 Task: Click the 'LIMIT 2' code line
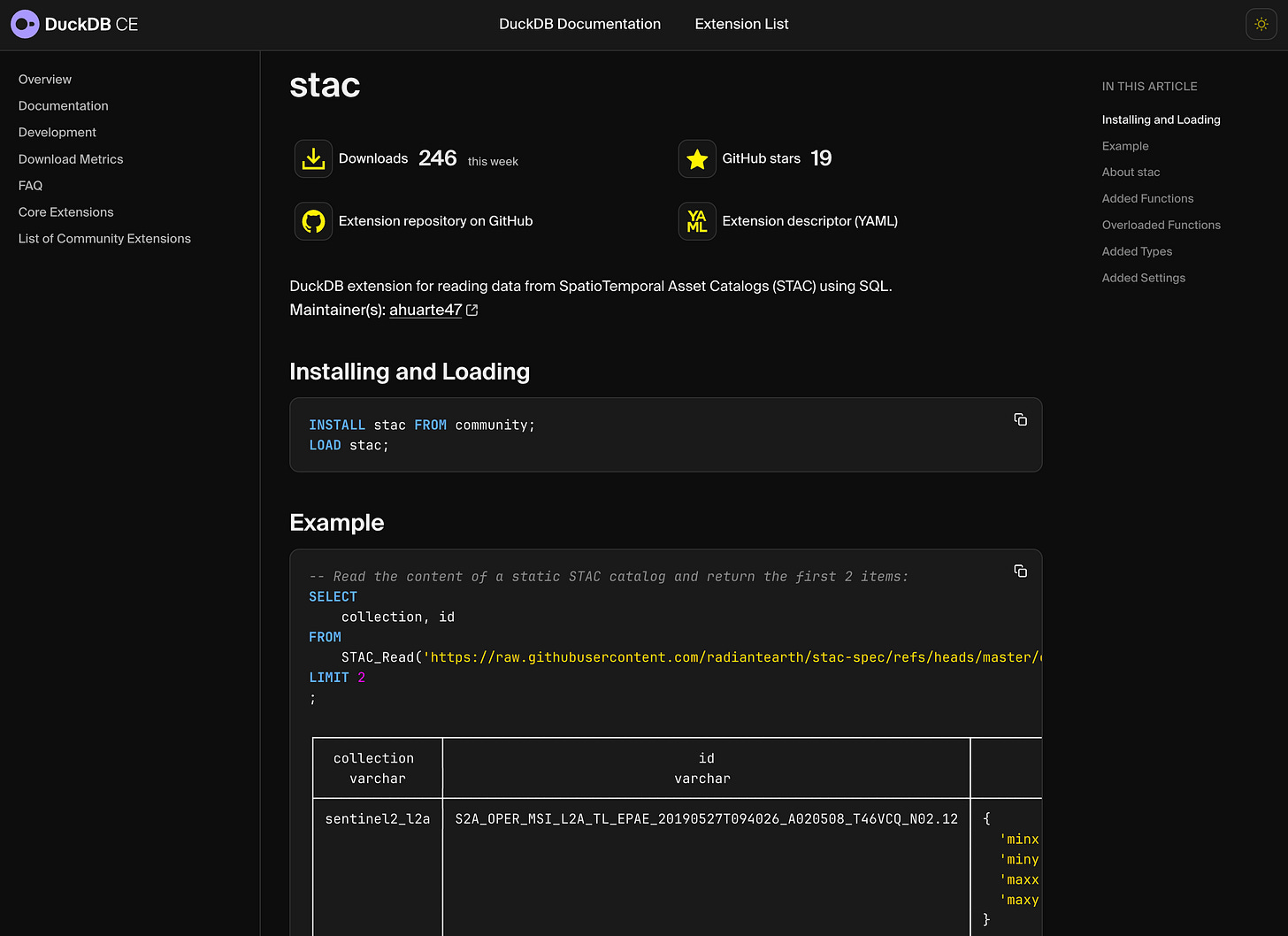pos(337,678)
